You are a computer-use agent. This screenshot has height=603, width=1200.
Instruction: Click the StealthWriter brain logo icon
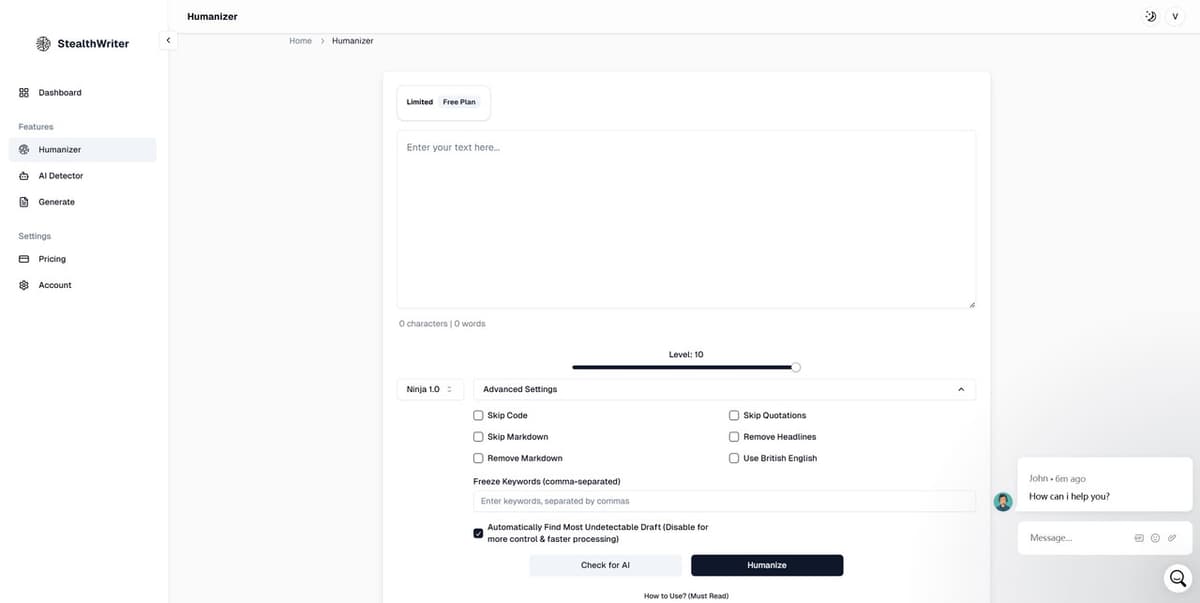tap(43, 44)
